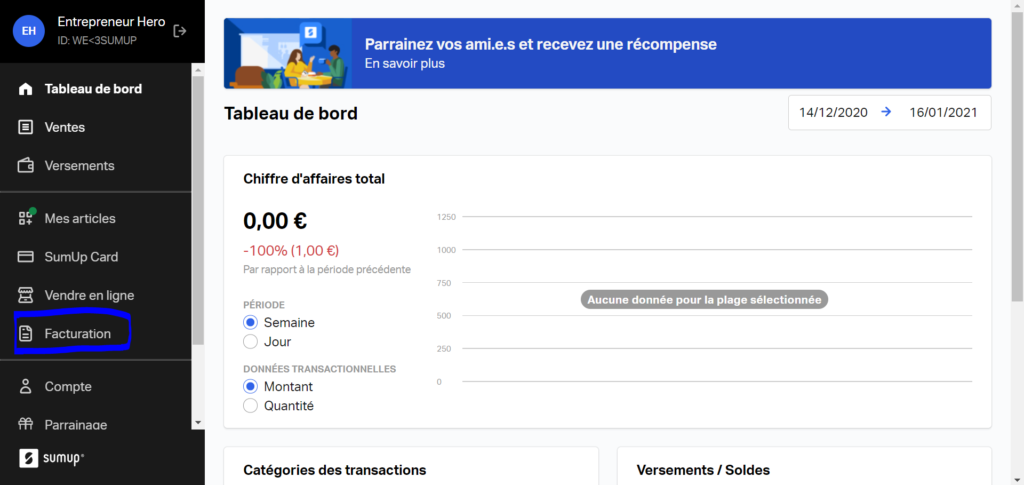Click the sidebar scrollbar down arrow

click(197, 424)
